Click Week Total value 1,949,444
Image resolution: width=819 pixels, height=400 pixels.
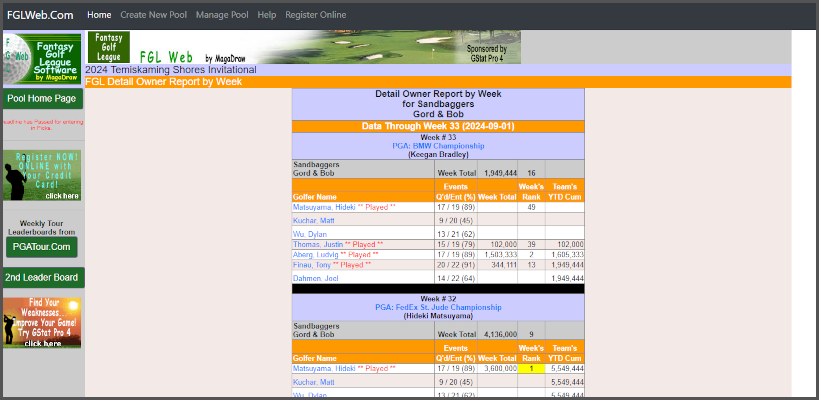tap(500, 173)
